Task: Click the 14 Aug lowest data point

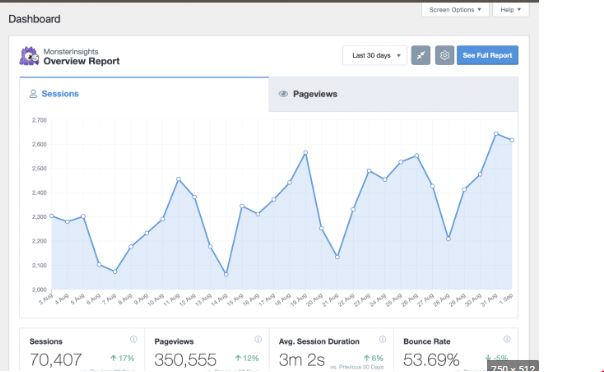Action: (x=226, y=275)
